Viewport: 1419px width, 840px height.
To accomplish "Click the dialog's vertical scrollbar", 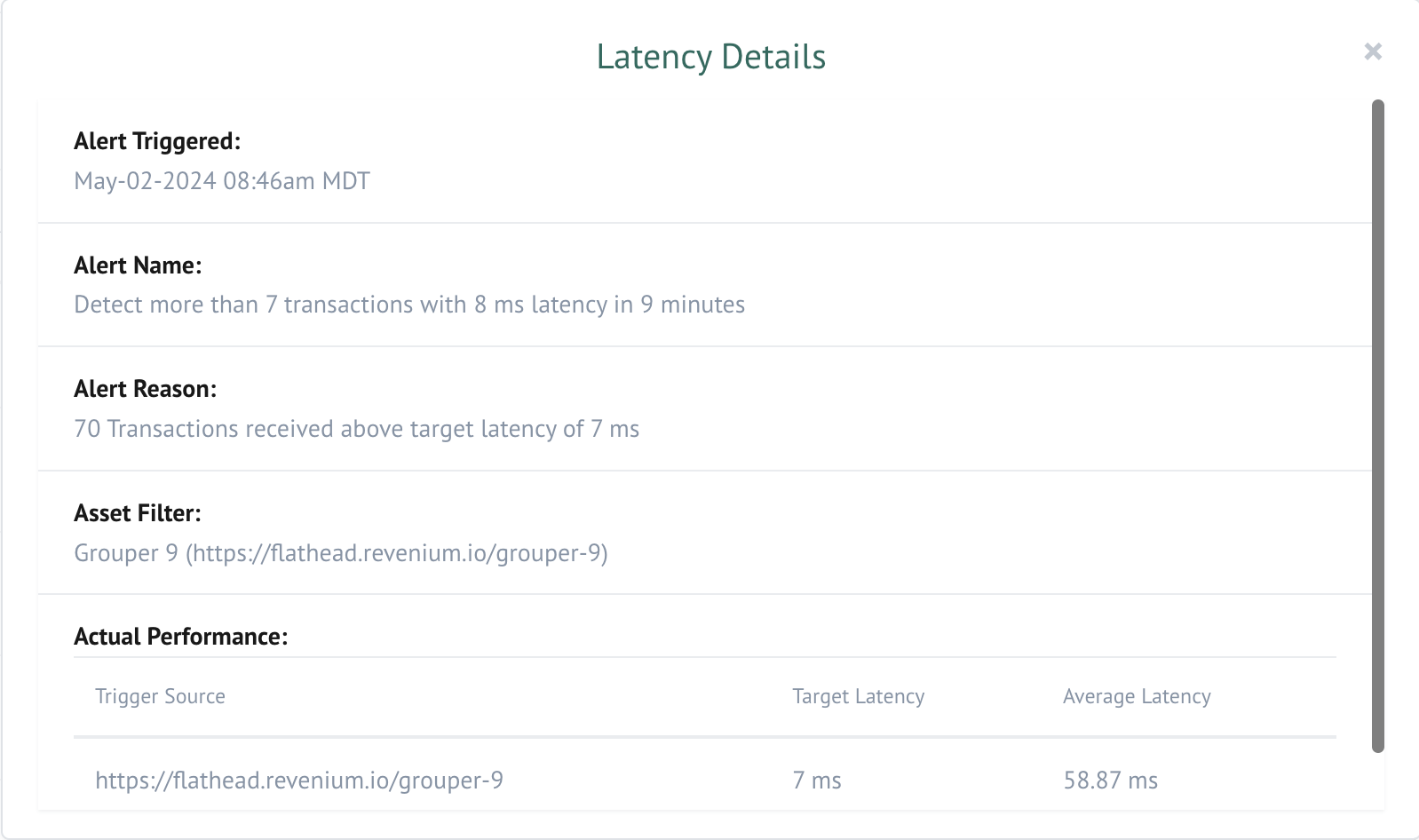I will pos(1378,426).
